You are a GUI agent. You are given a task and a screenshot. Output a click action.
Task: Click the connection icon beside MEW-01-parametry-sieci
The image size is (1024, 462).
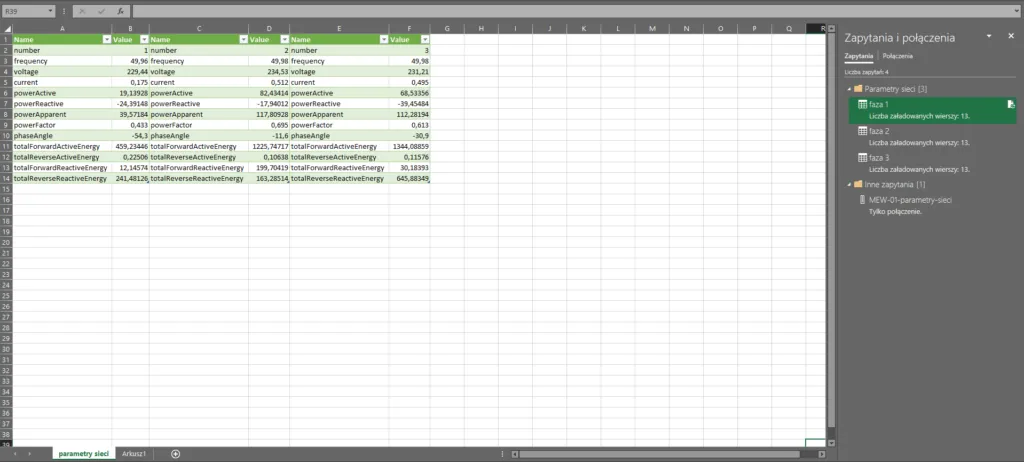(x=862, y=200)
